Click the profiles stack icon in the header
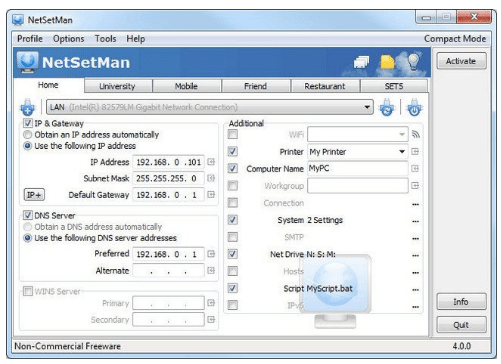Viewport: 501px width, 364px height. (x=361, y=62)
